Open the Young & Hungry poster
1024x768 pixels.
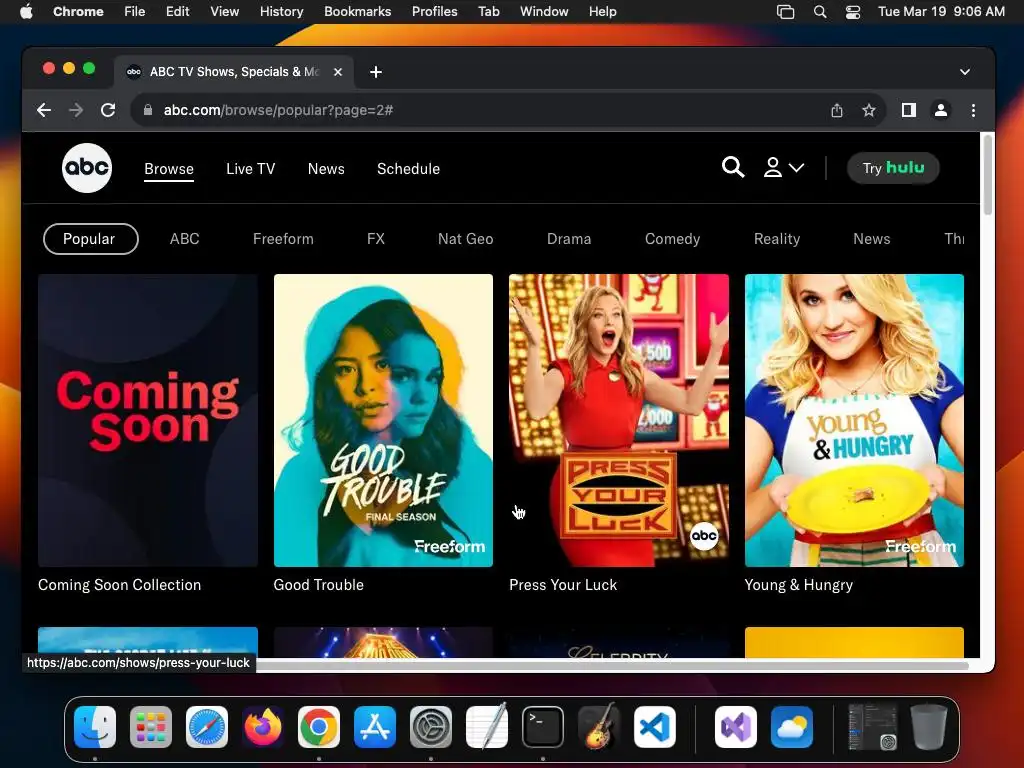click(x=854, y=420)
